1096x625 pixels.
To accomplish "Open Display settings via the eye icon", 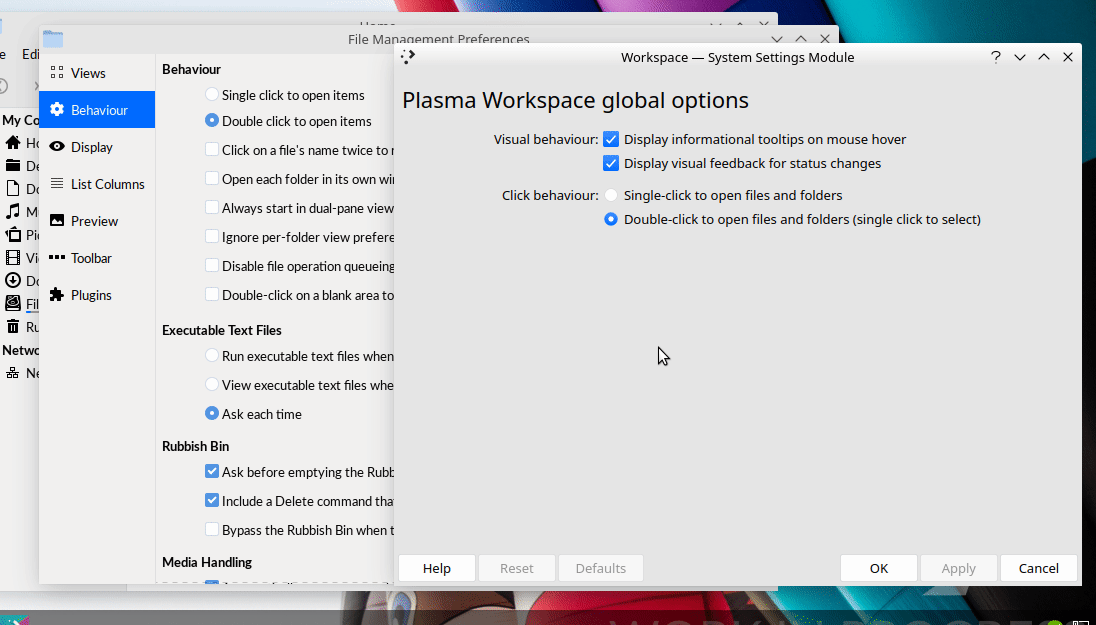I will pyautogui.click(x=57, y=147).
